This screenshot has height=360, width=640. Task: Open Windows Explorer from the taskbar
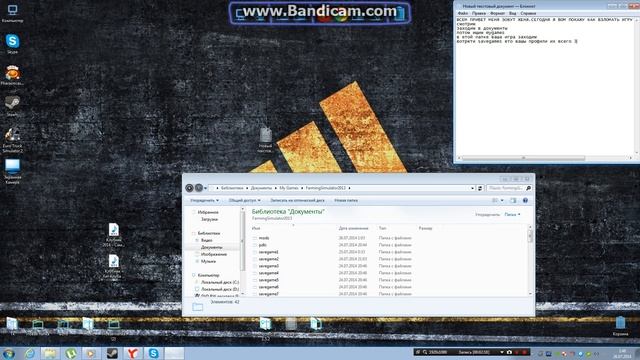point(50,353)
